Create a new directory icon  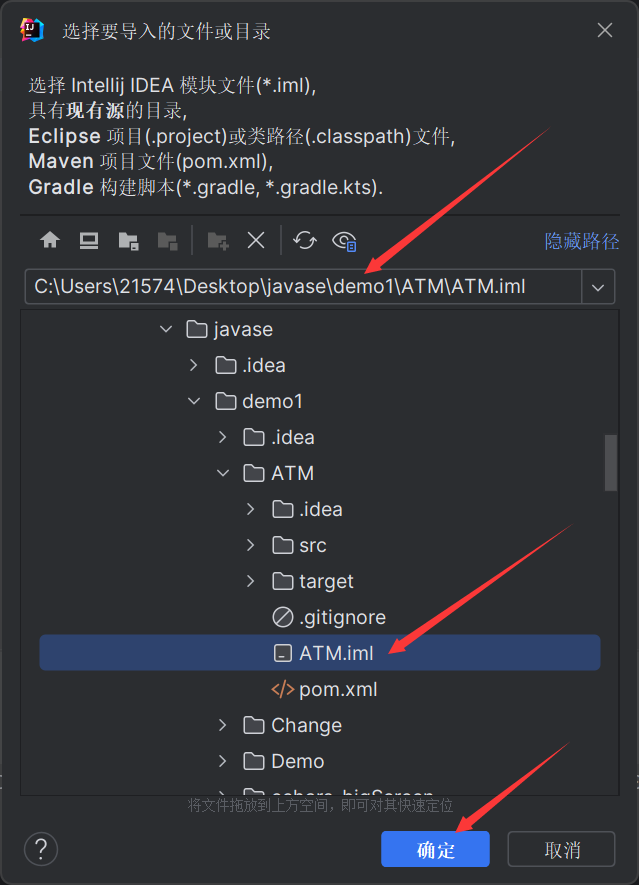click(217, 241)
